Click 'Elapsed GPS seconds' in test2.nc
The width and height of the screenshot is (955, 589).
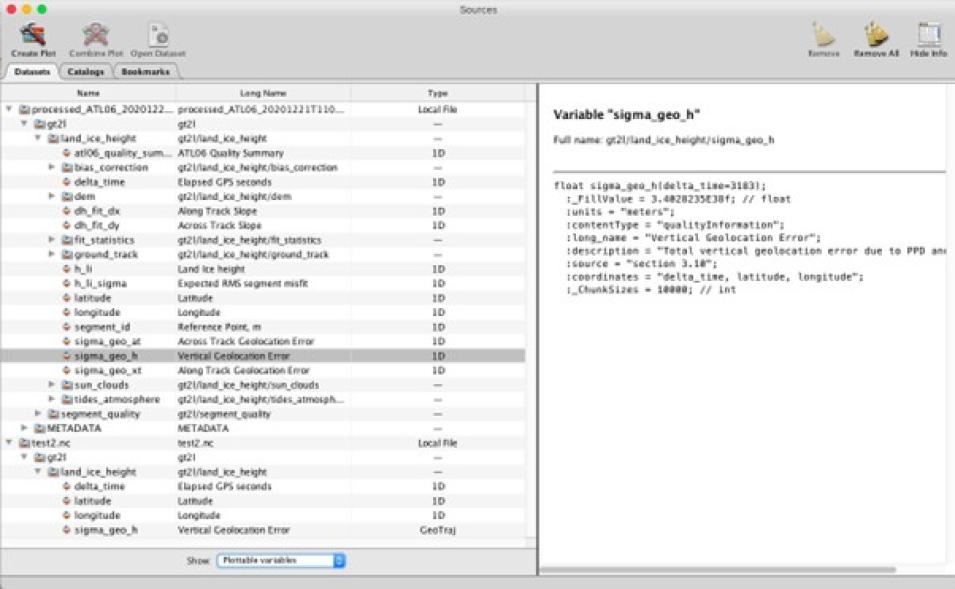pyautogui.click(x=224, y=486)
